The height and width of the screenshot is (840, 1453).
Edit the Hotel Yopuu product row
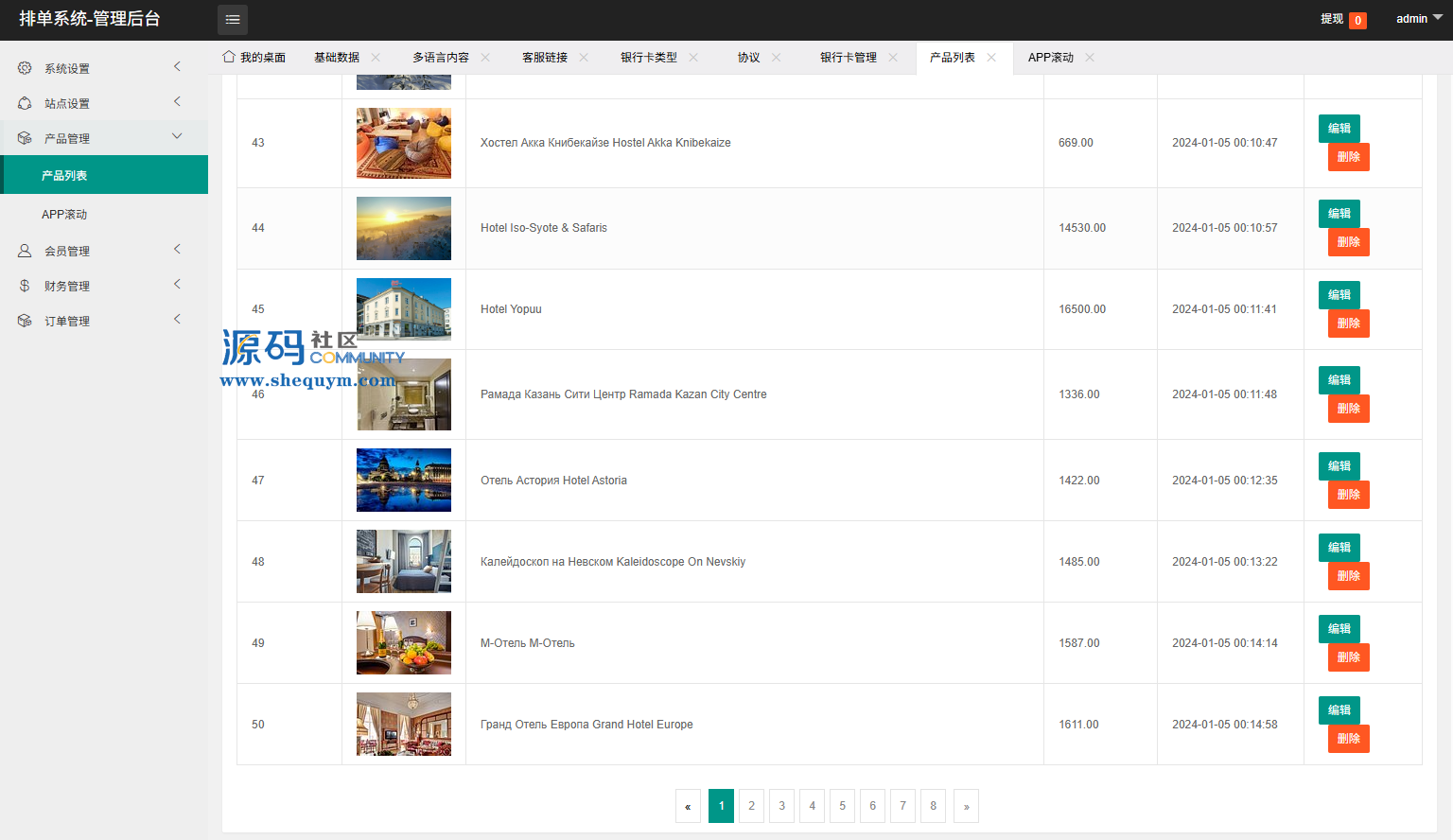click(x=1339, y=295)
